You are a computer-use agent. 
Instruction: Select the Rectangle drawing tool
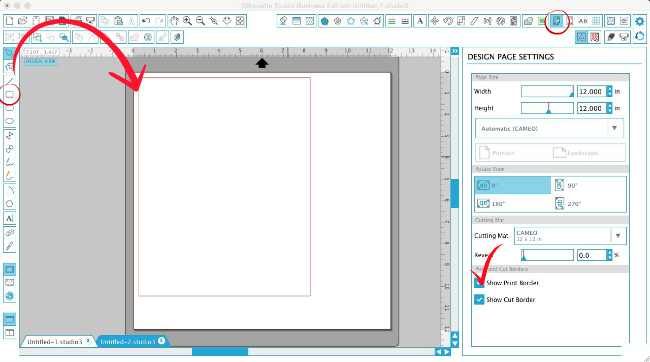10,94
